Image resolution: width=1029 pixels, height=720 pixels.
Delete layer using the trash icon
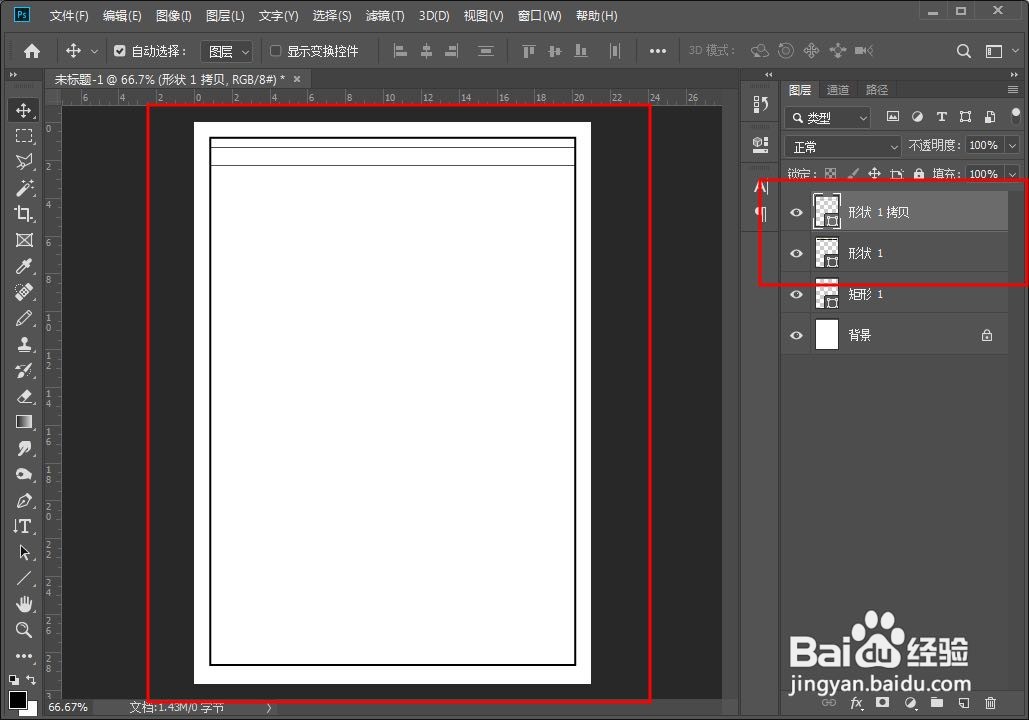click(x=991, y=704)
